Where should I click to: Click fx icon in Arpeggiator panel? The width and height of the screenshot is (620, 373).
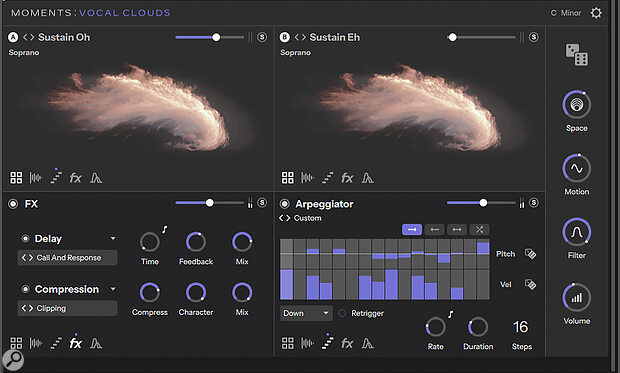click(347, 343)
